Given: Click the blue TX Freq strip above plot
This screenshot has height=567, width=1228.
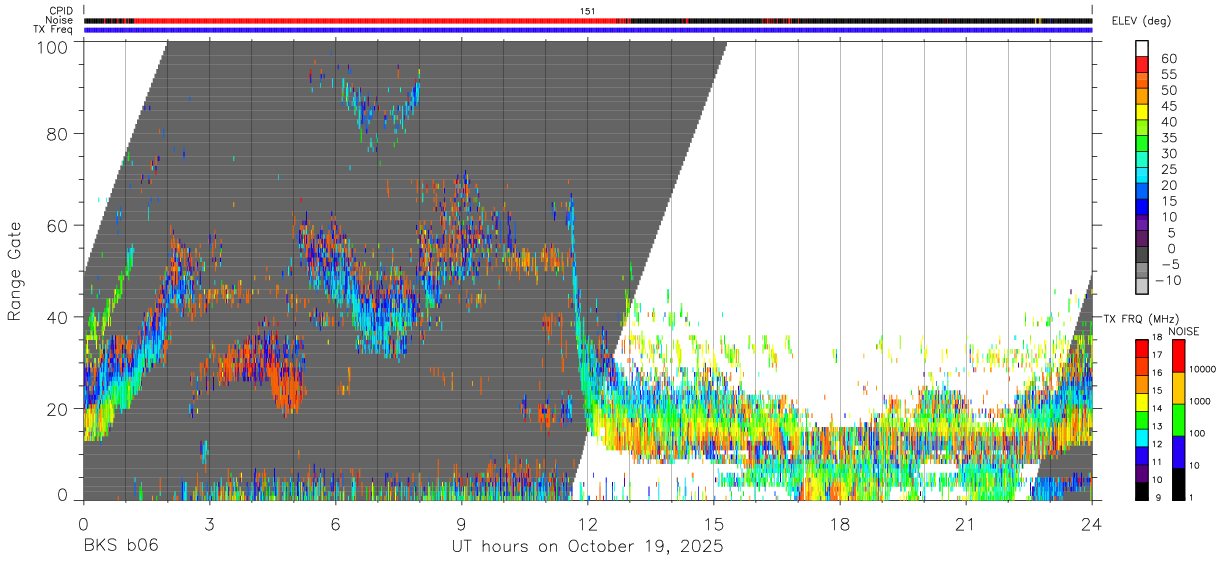Looking at the screenshot, I should (588, 30).
